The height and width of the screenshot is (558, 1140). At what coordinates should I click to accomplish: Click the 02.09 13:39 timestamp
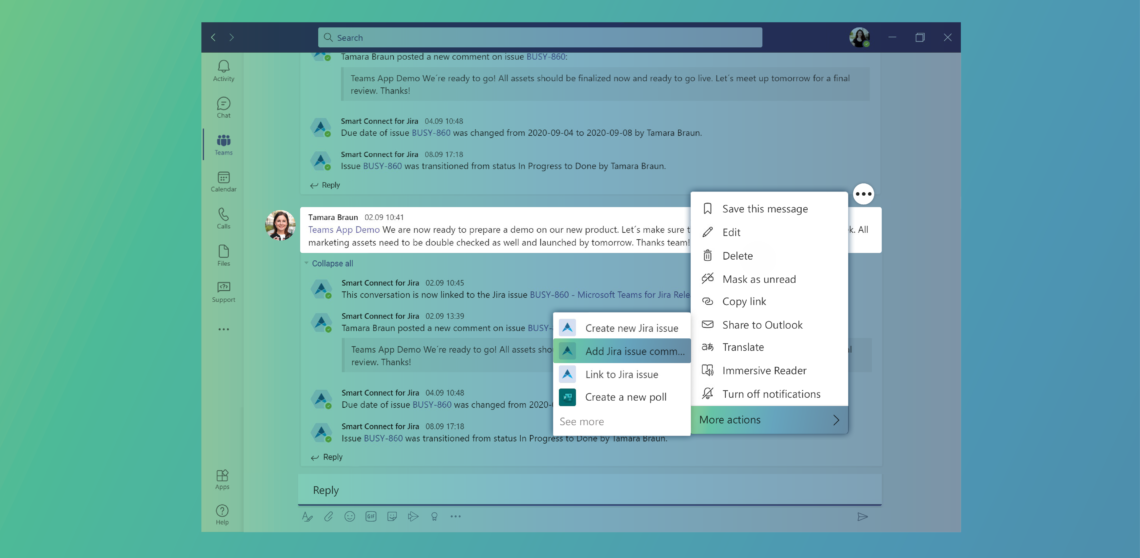(x=444, y=316)
